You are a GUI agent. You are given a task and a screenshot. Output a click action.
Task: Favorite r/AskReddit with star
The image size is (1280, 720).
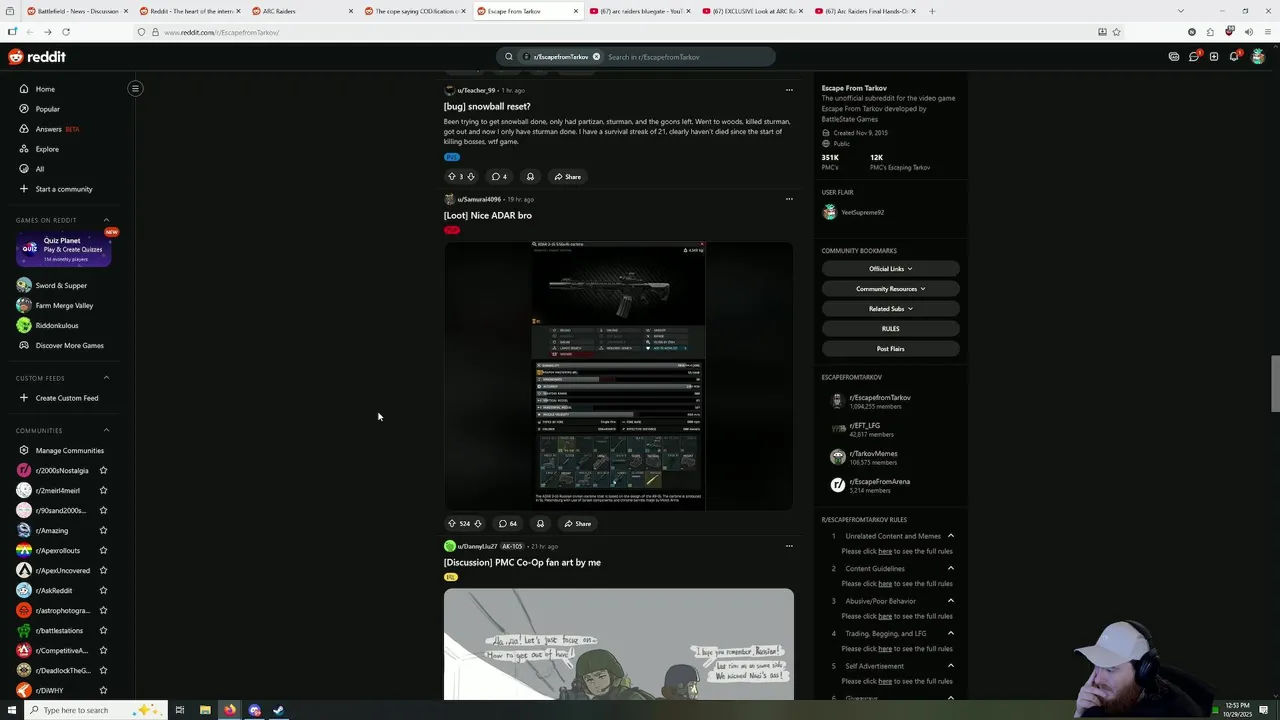coord(103,590)
